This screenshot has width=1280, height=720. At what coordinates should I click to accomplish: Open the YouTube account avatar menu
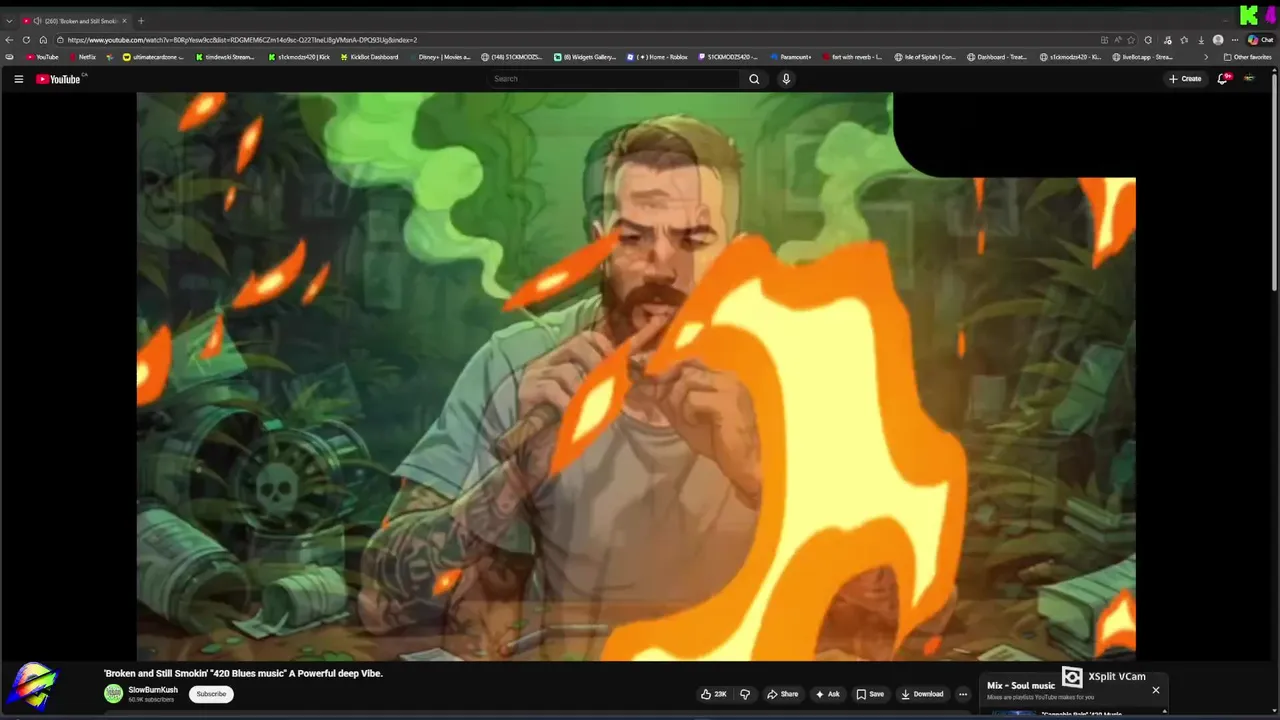pos(1249,78)
